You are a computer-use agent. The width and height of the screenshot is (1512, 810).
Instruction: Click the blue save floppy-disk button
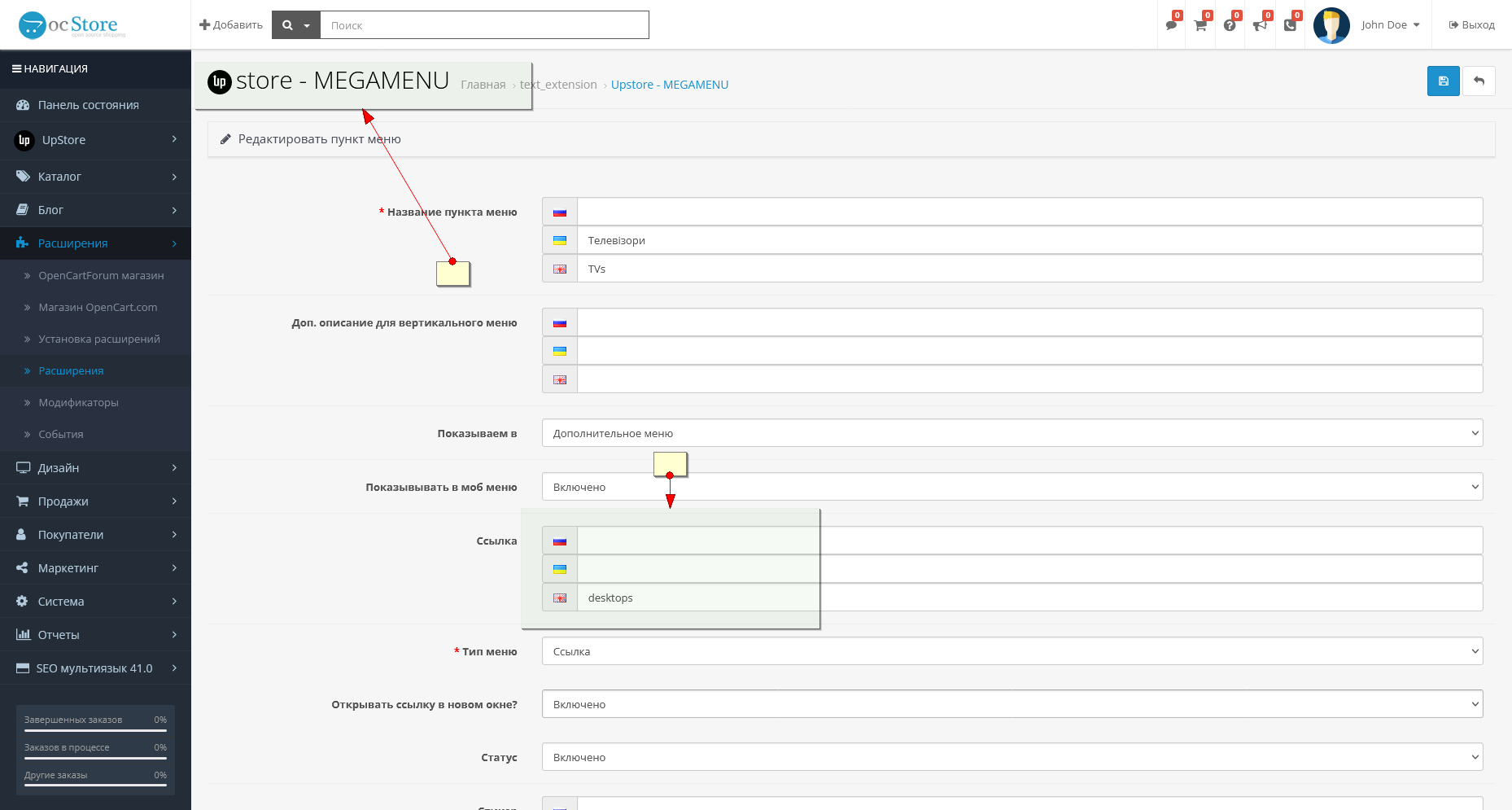click(1443, 81)
